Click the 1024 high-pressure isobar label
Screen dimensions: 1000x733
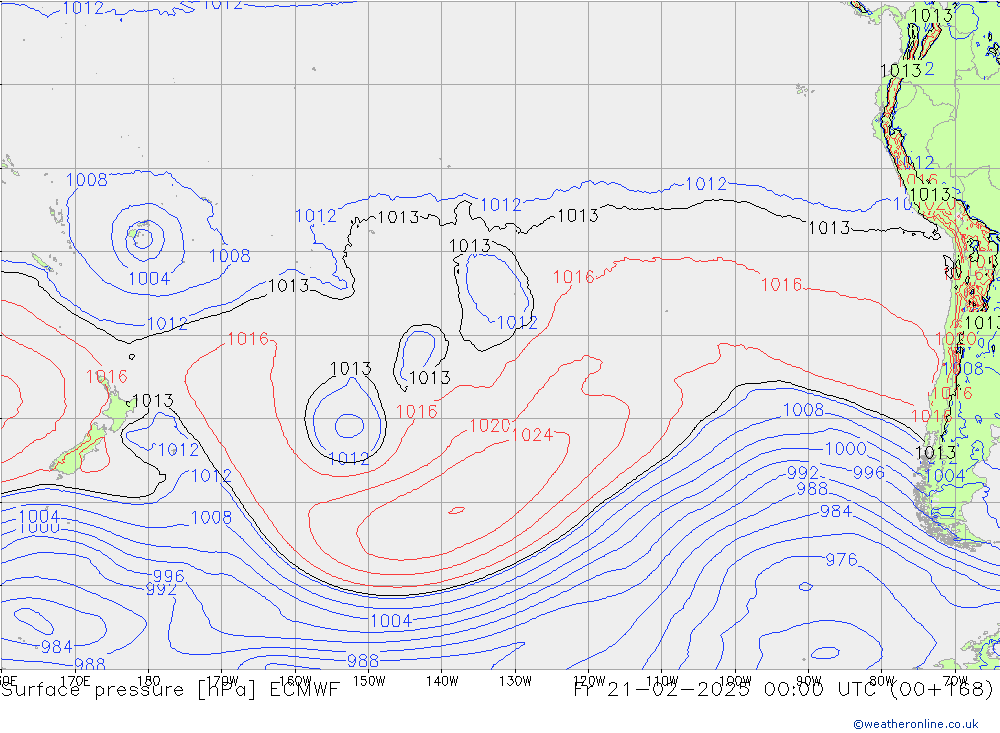(532, 434)
